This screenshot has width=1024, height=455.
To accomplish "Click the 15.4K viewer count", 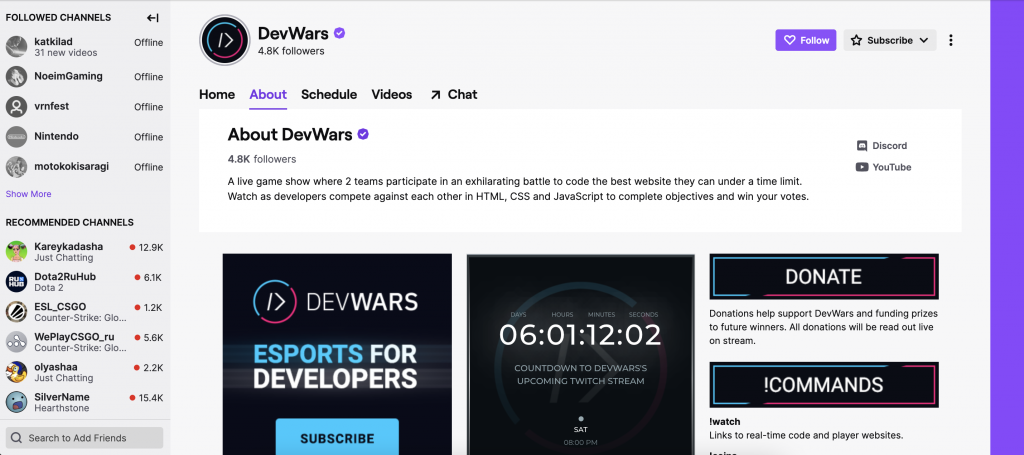I will 150,398.
